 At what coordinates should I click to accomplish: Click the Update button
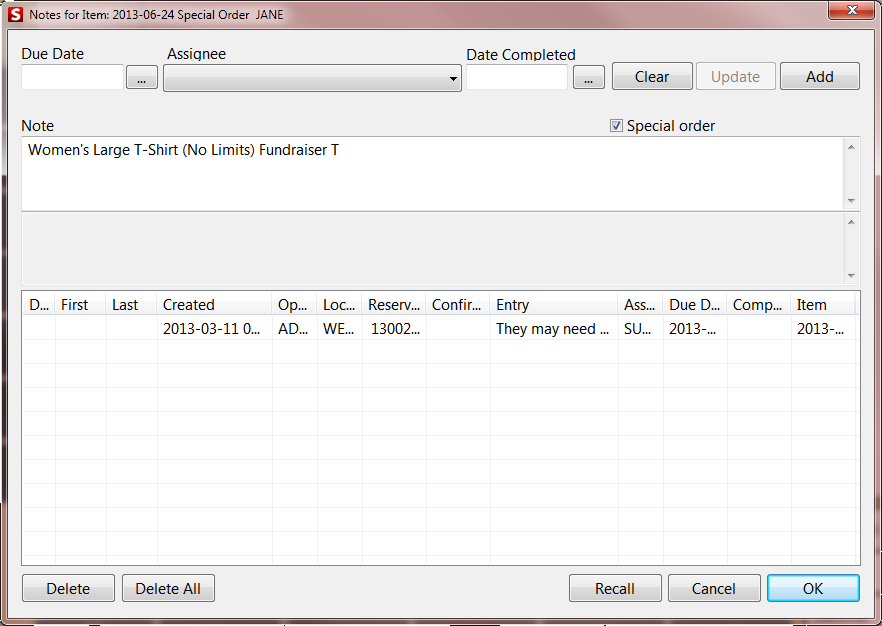click(735, 76)
